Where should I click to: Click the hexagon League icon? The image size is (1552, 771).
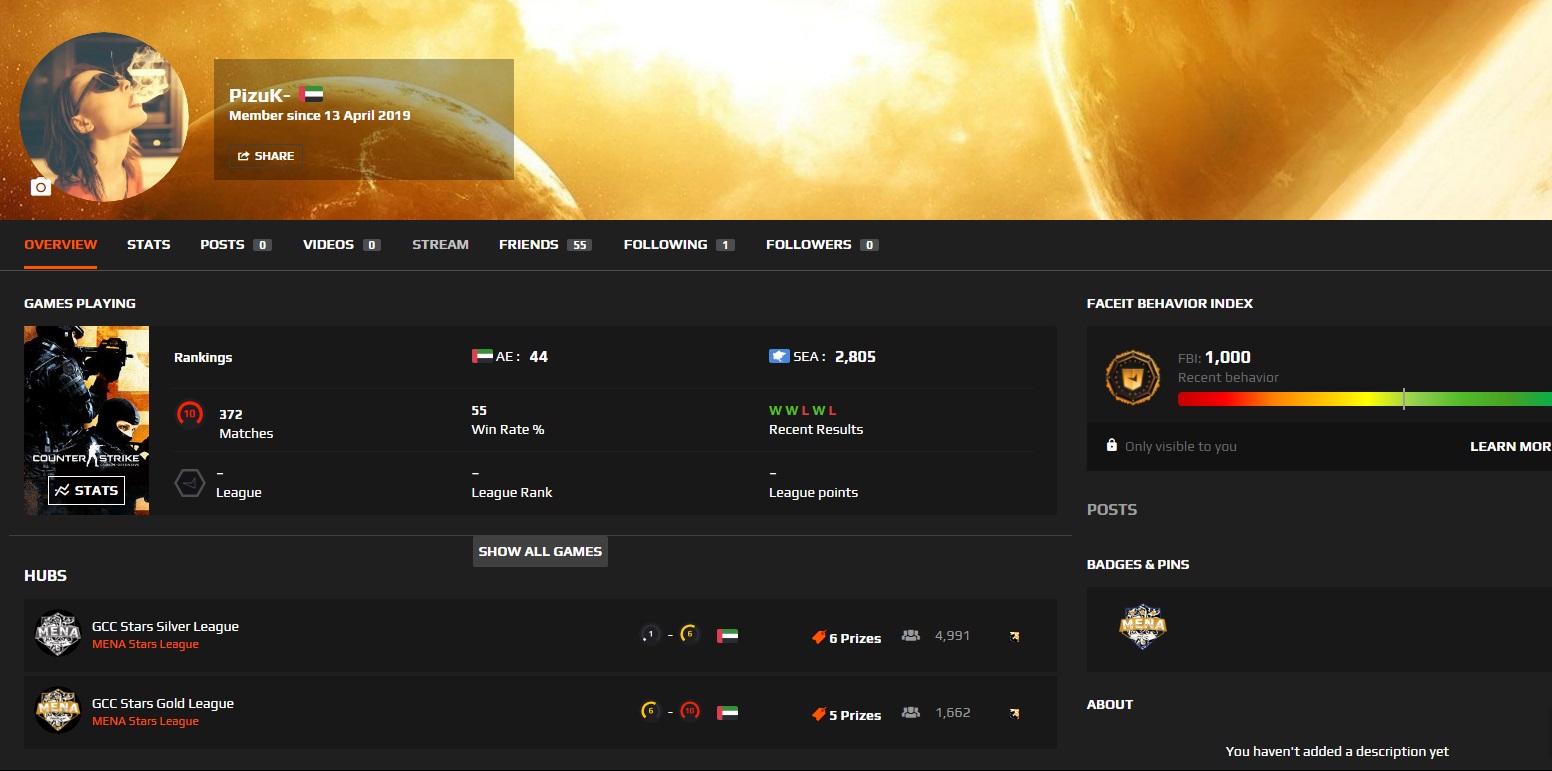click(x=190, y=482)
